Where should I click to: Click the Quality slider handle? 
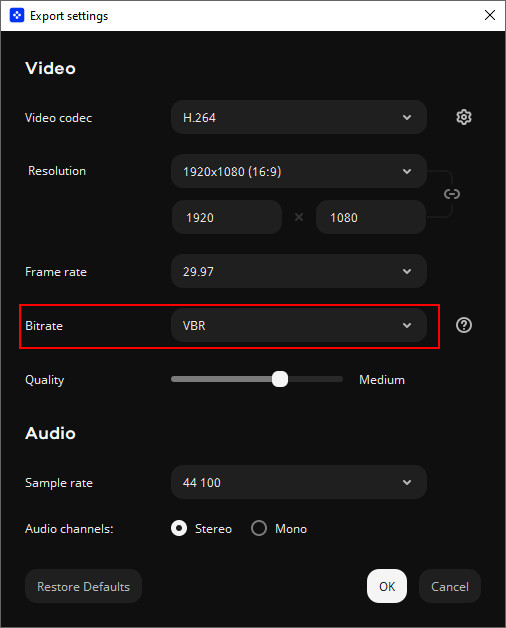click(280, 379)
